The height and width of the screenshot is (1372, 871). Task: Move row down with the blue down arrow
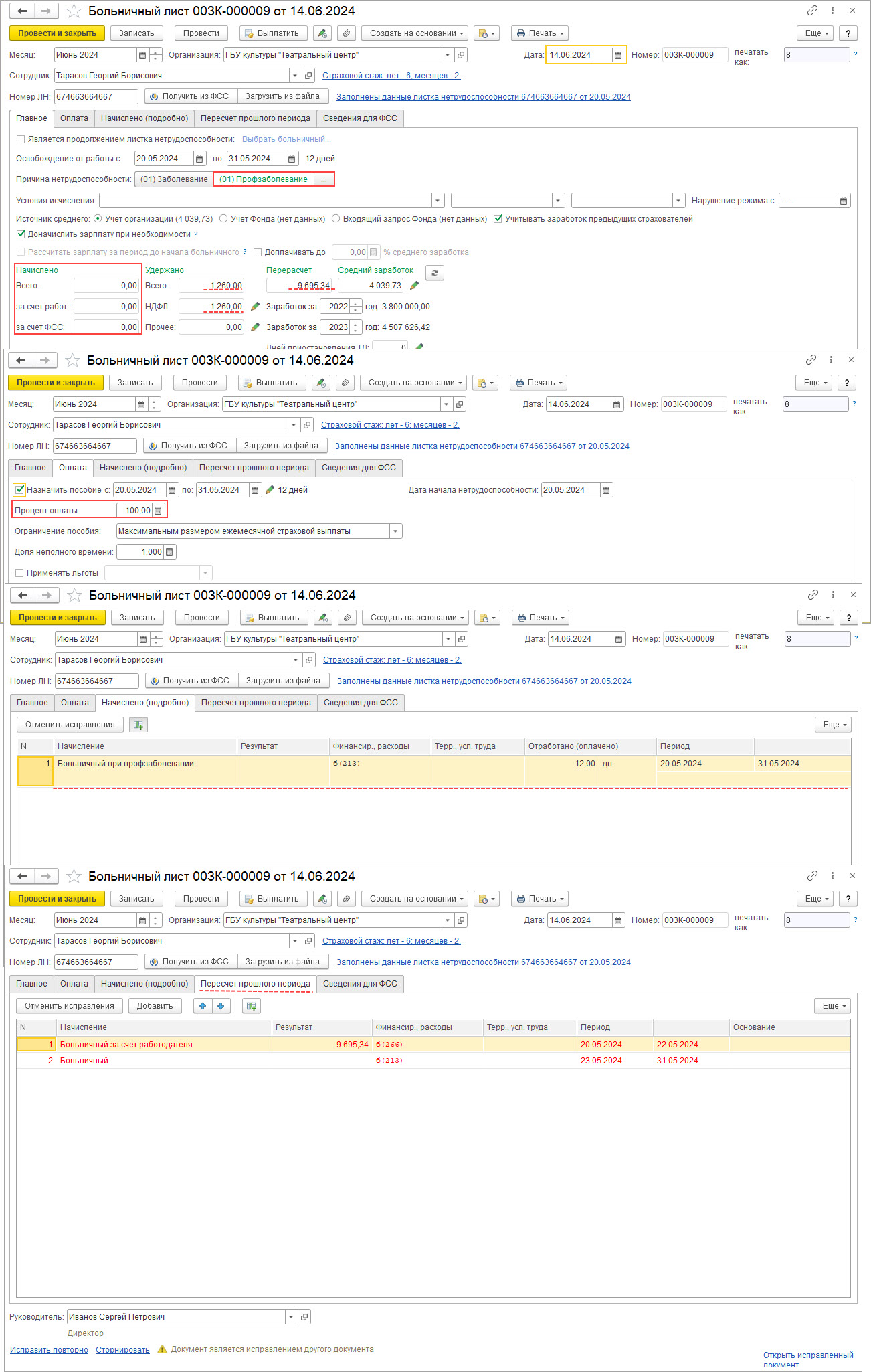click(x=221, y=1006)
